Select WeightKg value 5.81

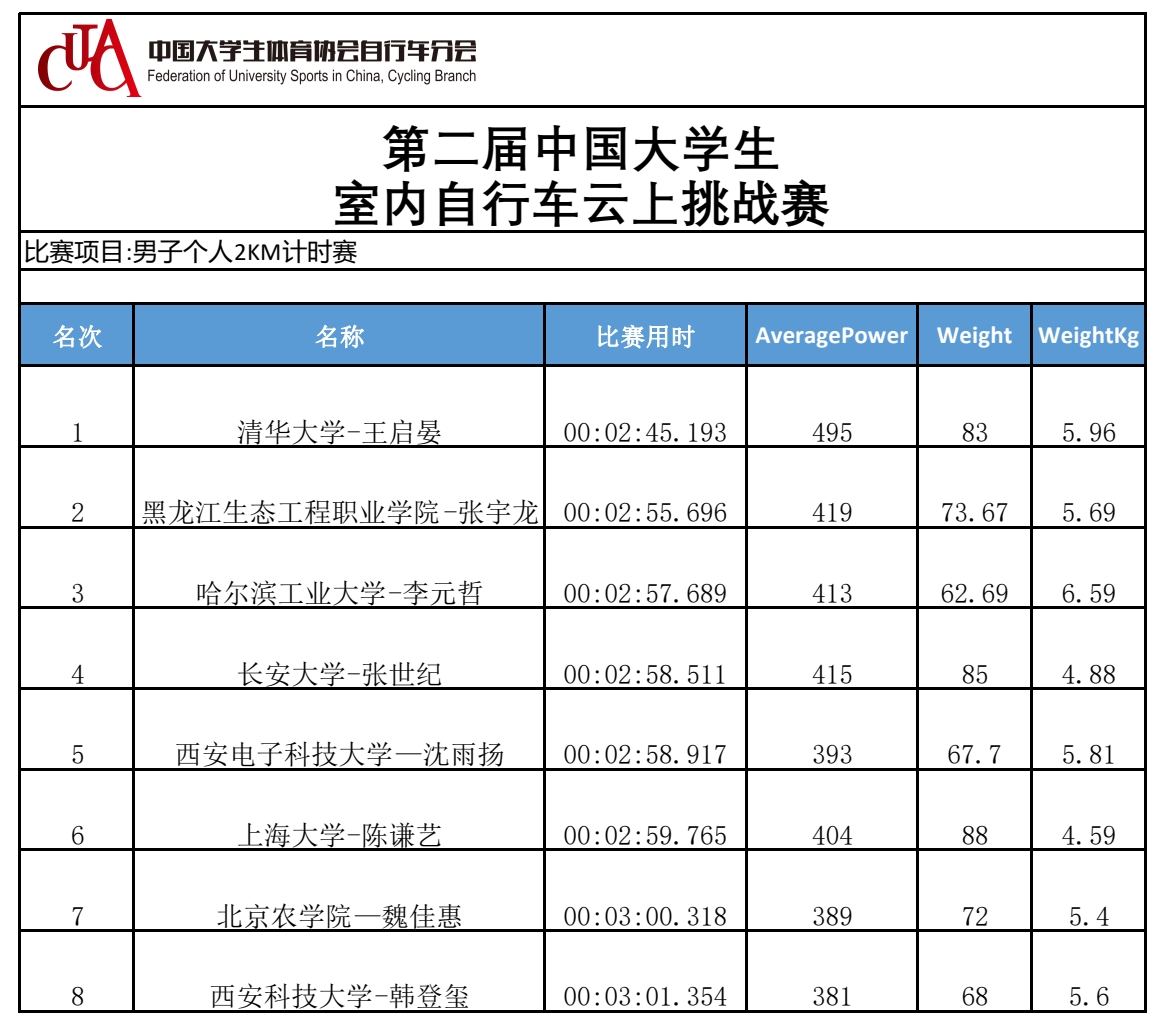coord(1088,755)
